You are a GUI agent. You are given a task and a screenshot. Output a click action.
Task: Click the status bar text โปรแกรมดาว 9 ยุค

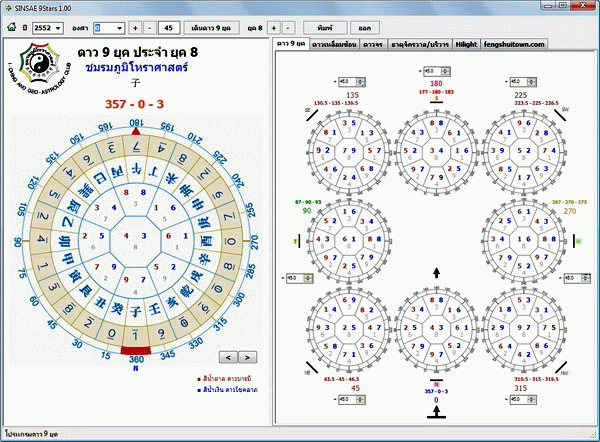(31, 434)
